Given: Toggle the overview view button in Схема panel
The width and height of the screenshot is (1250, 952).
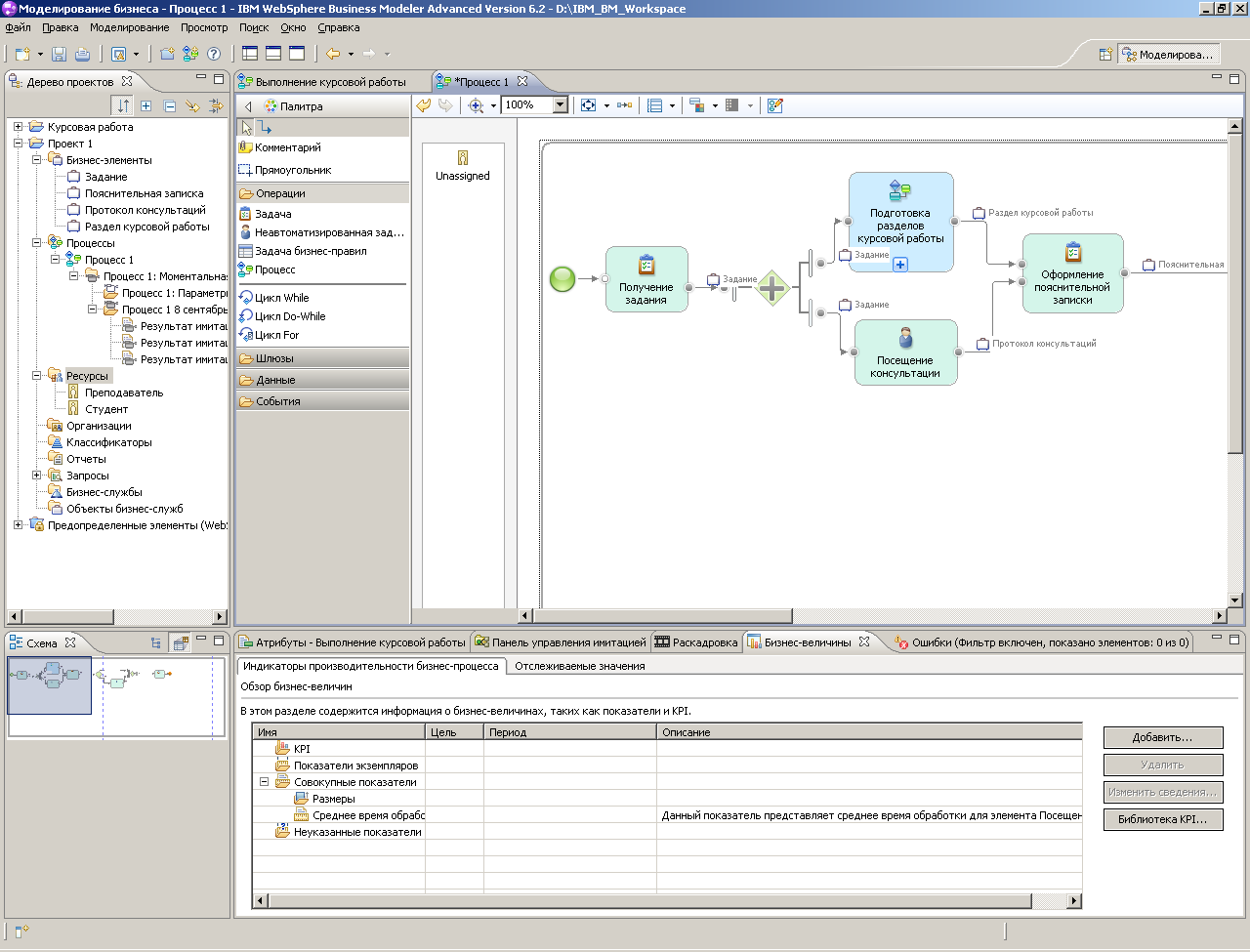Looking at the screenshot, I should (181, 642).
